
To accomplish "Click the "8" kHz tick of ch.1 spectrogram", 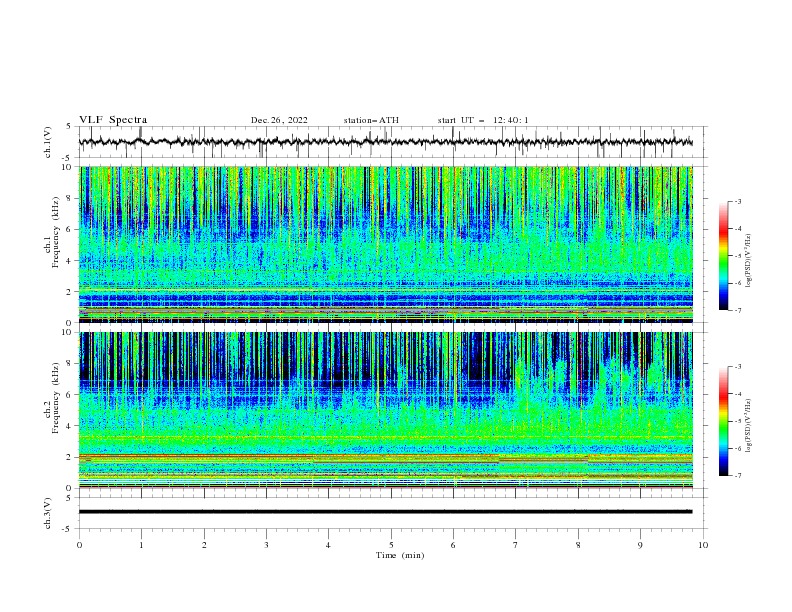I will (x=69, y=198).
